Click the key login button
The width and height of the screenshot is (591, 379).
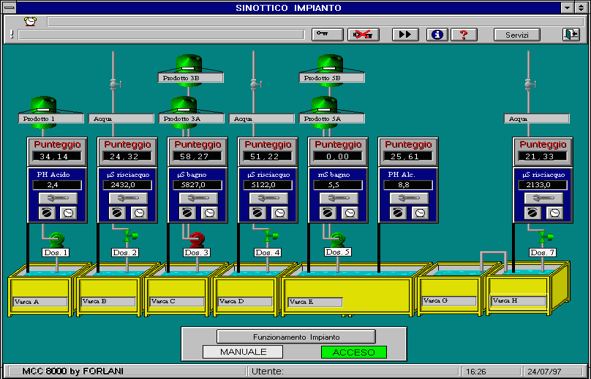(x=328, y=35)
